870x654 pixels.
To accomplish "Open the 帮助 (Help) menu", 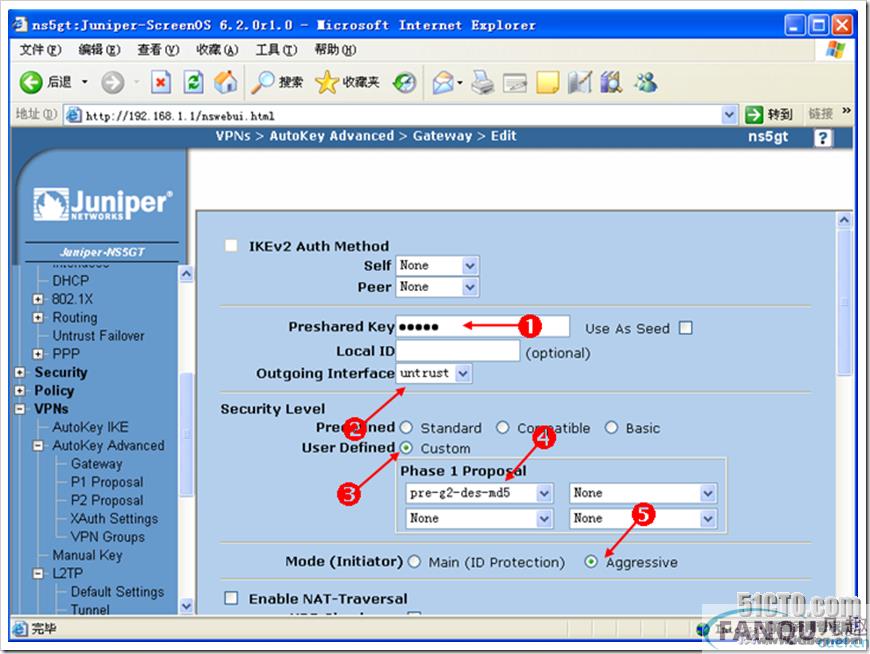I will tap(335, 50).
